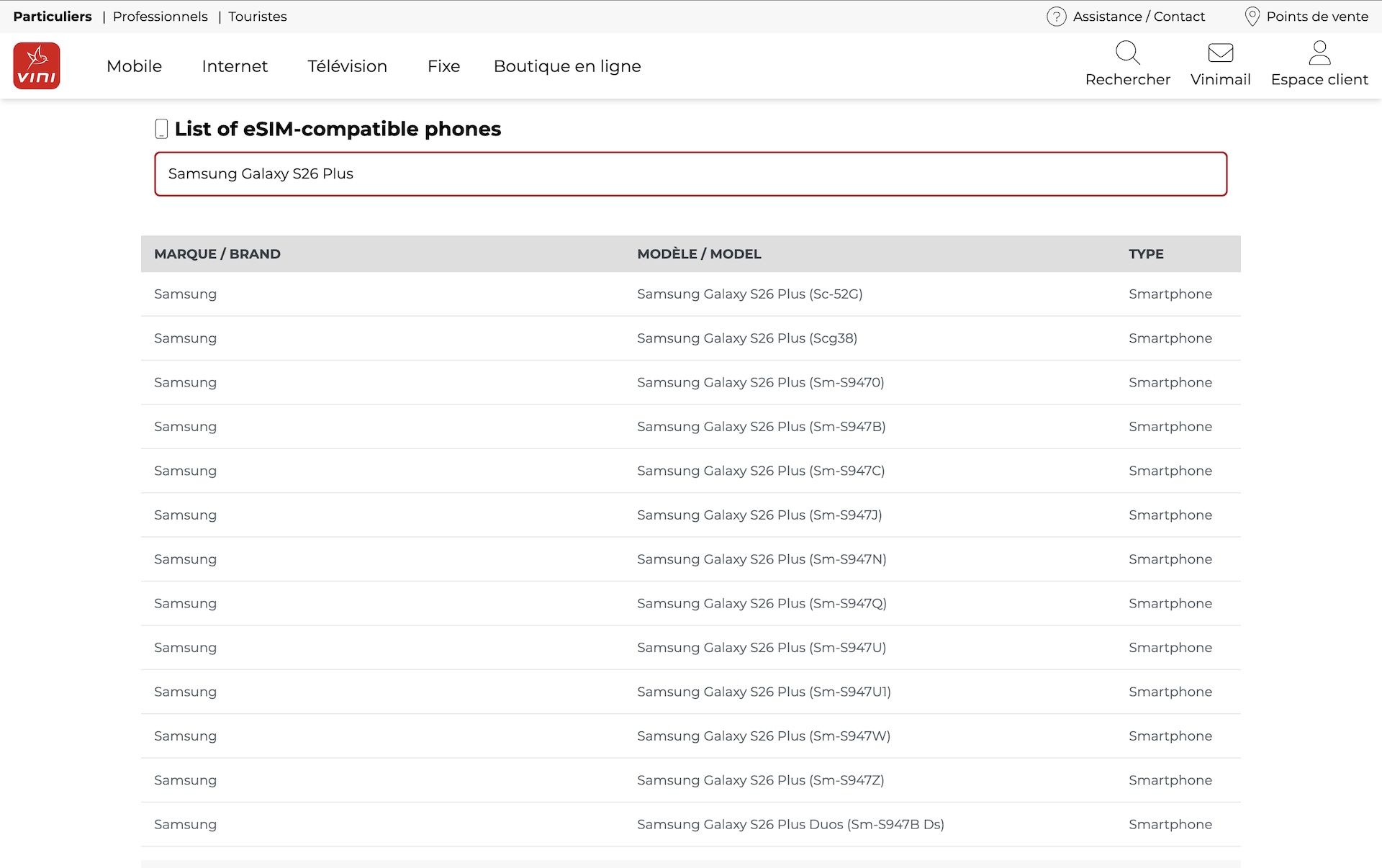The width and height of the screenshot is (1382, 868).
Task: Click the Assistance / Contact link
Action: (x=1138, y=17)
